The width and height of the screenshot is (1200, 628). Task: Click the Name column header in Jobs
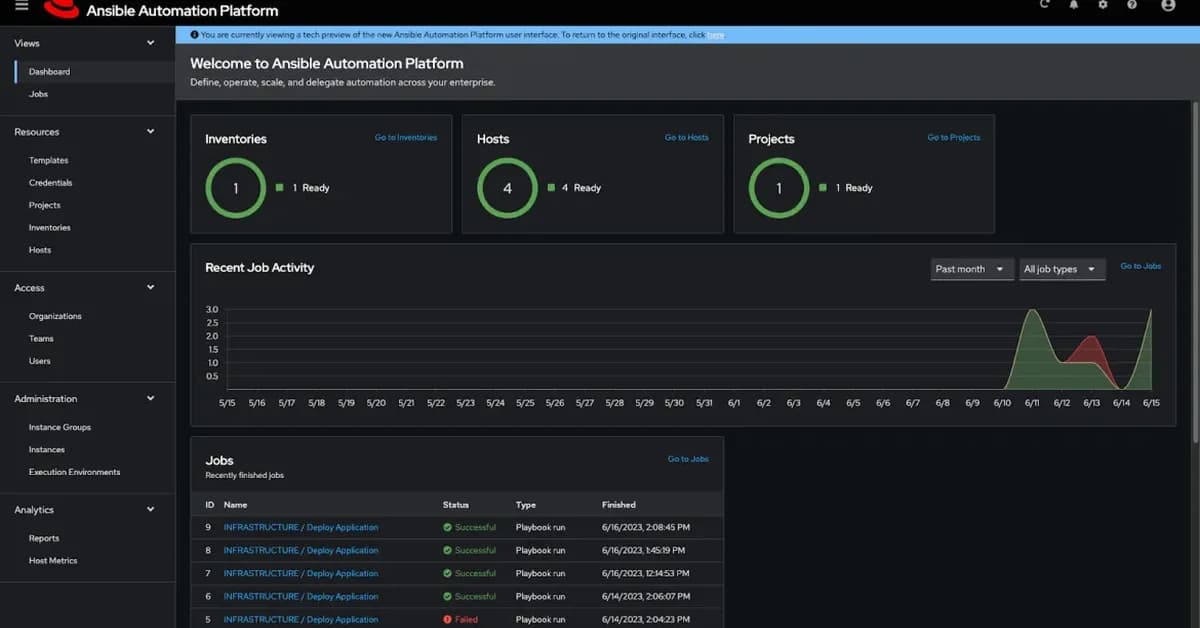click(x=235, y=505)
